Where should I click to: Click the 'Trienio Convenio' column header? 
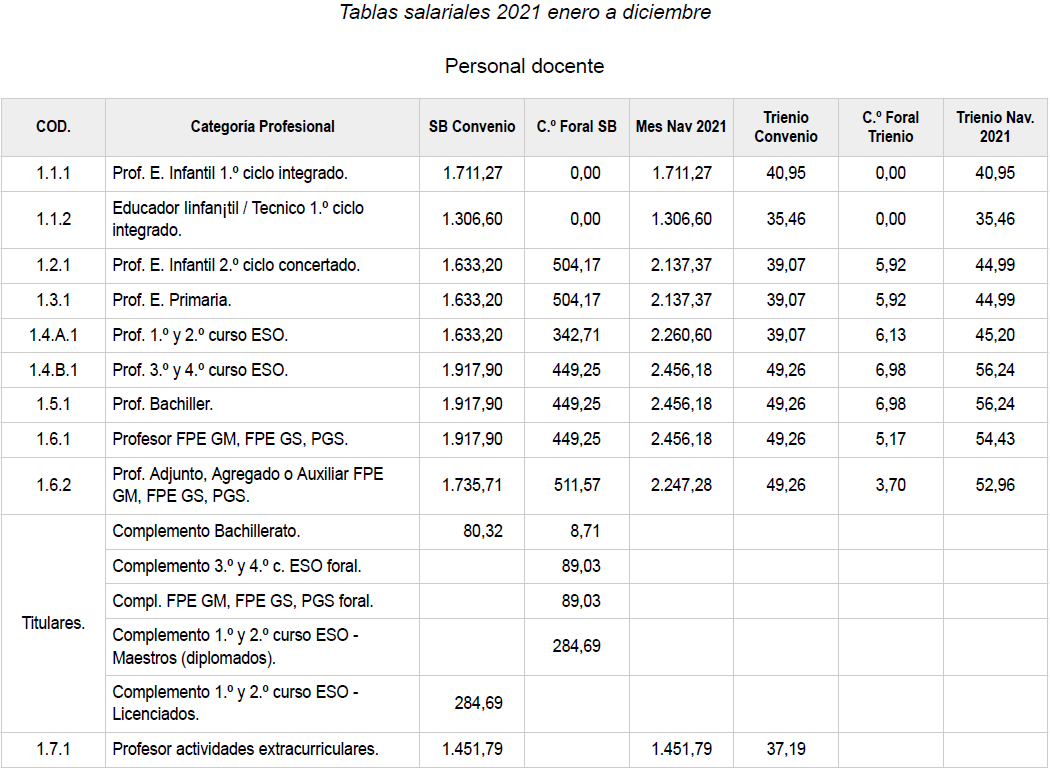click(785, 127)
